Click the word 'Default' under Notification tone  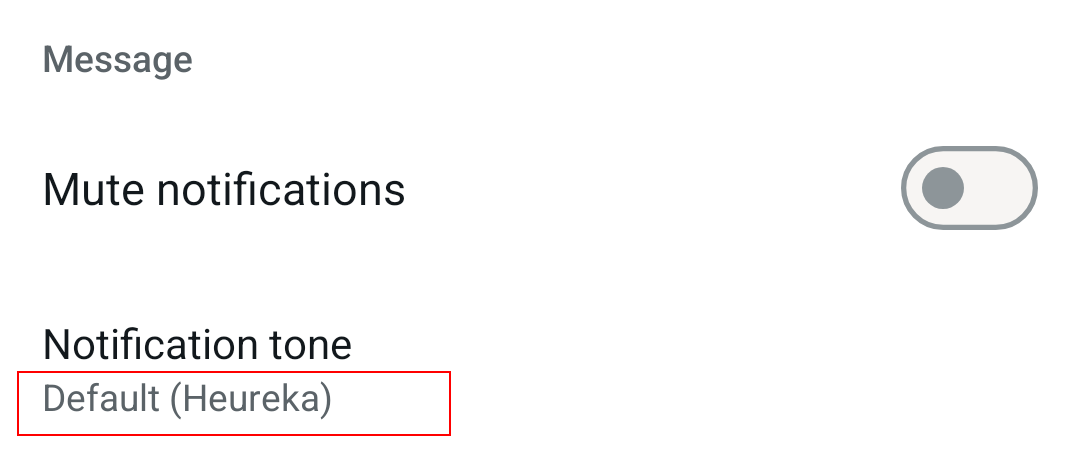coord(101,400)
